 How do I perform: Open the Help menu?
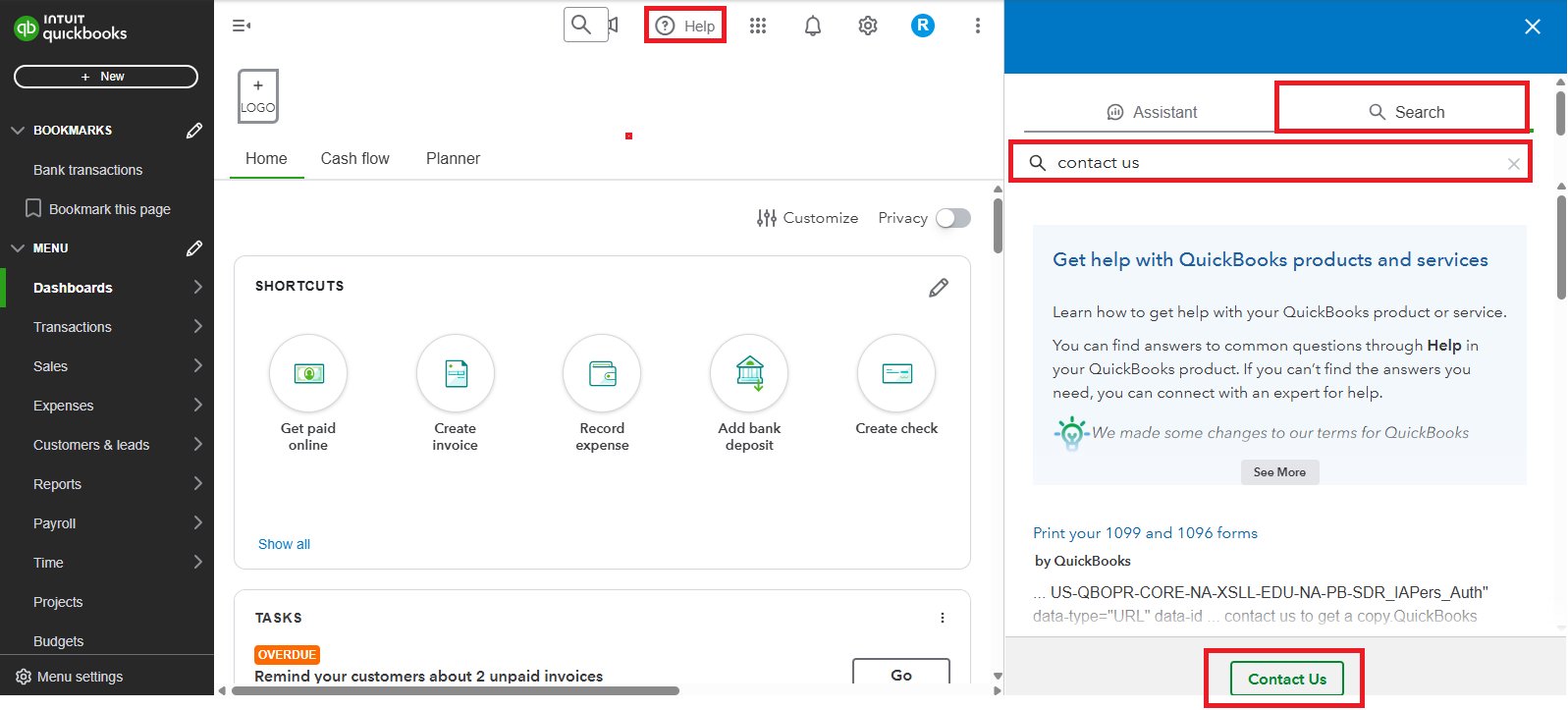[685, 26]
